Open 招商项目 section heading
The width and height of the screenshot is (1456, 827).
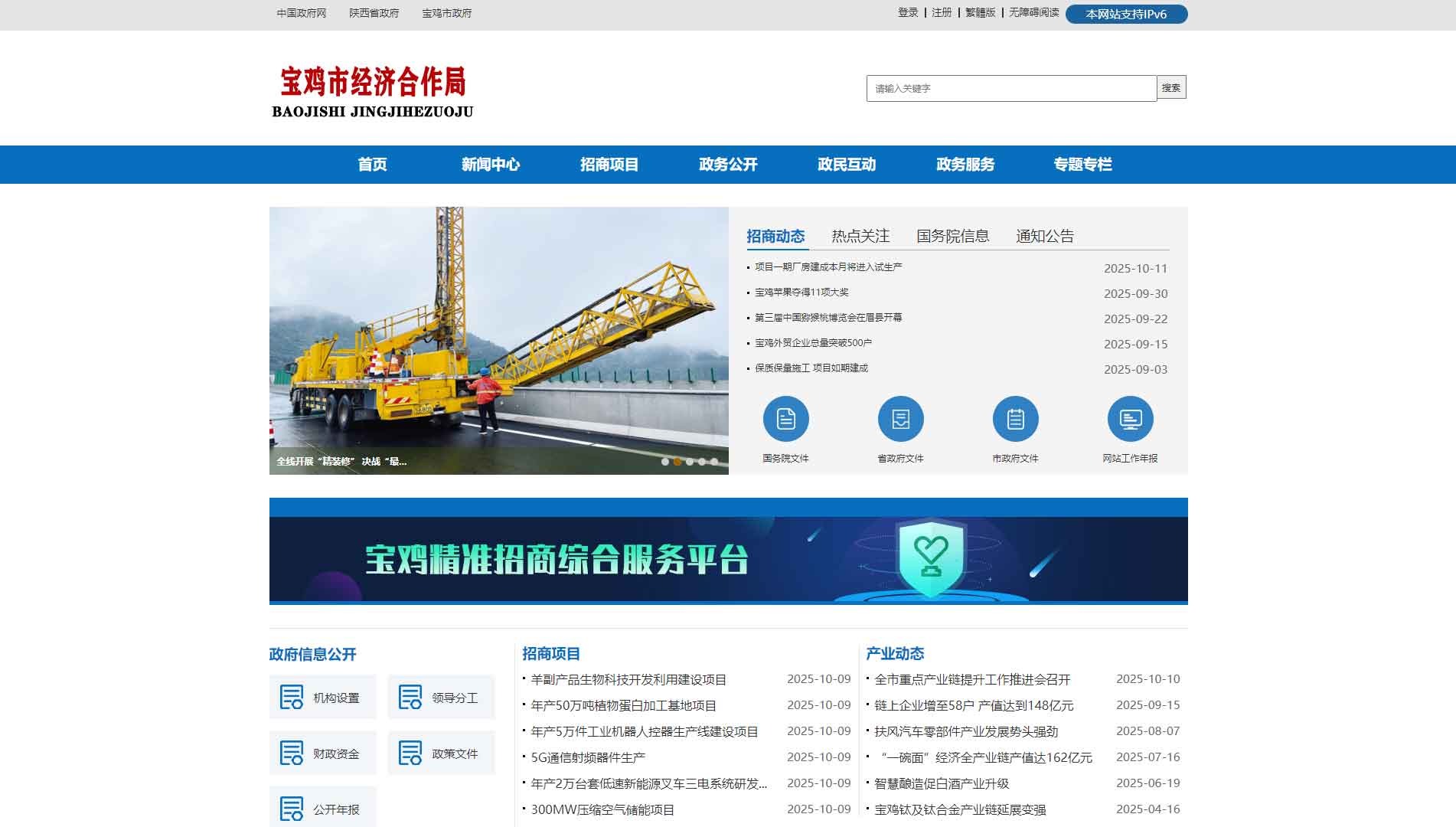(x=551, y=654)
